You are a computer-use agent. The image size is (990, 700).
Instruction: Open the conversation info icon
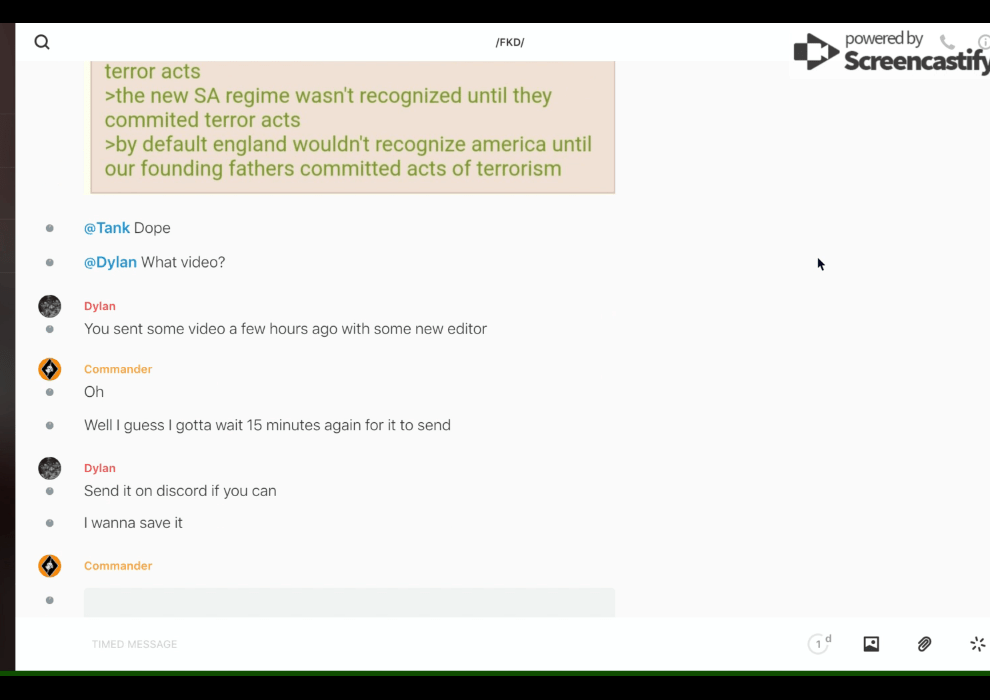click(x=983, y=42)
